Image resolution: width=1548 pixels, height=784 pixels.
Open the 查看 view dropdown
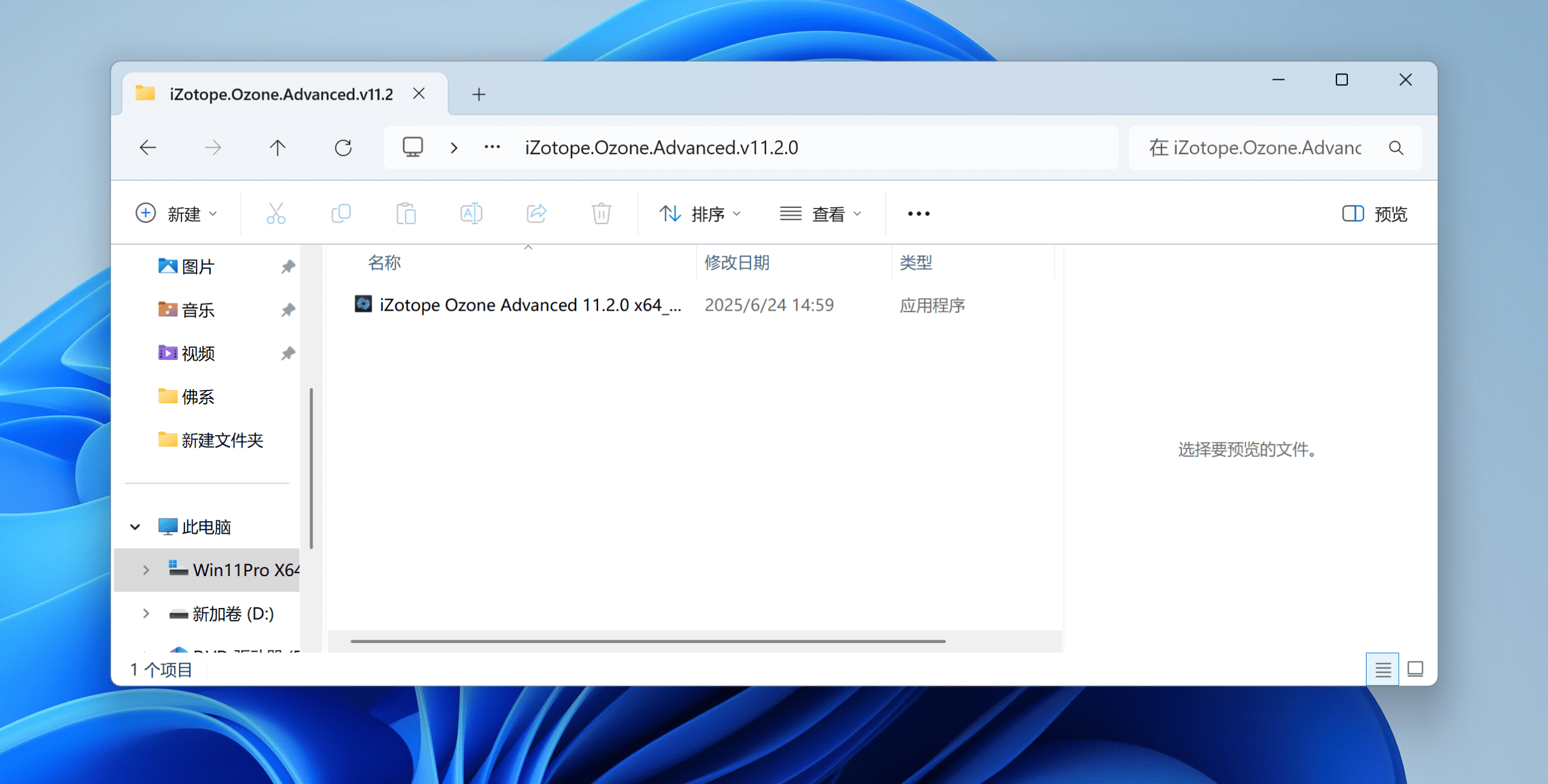[820, 213]
